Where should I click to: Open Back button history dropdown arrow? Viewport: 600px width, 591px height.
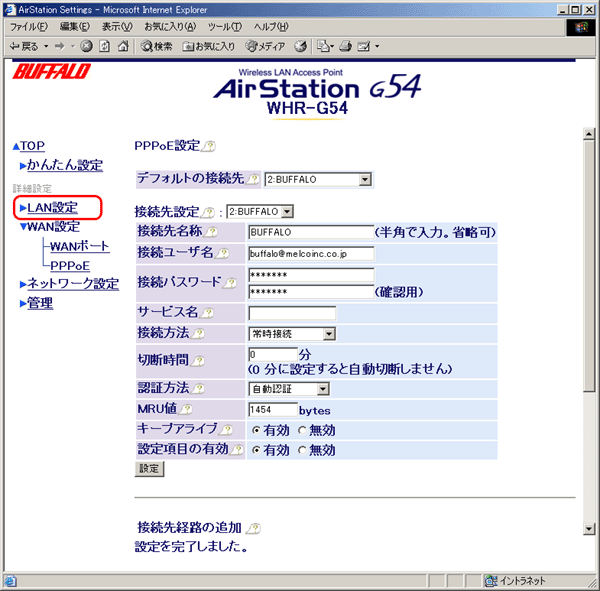tap(46, 46)
